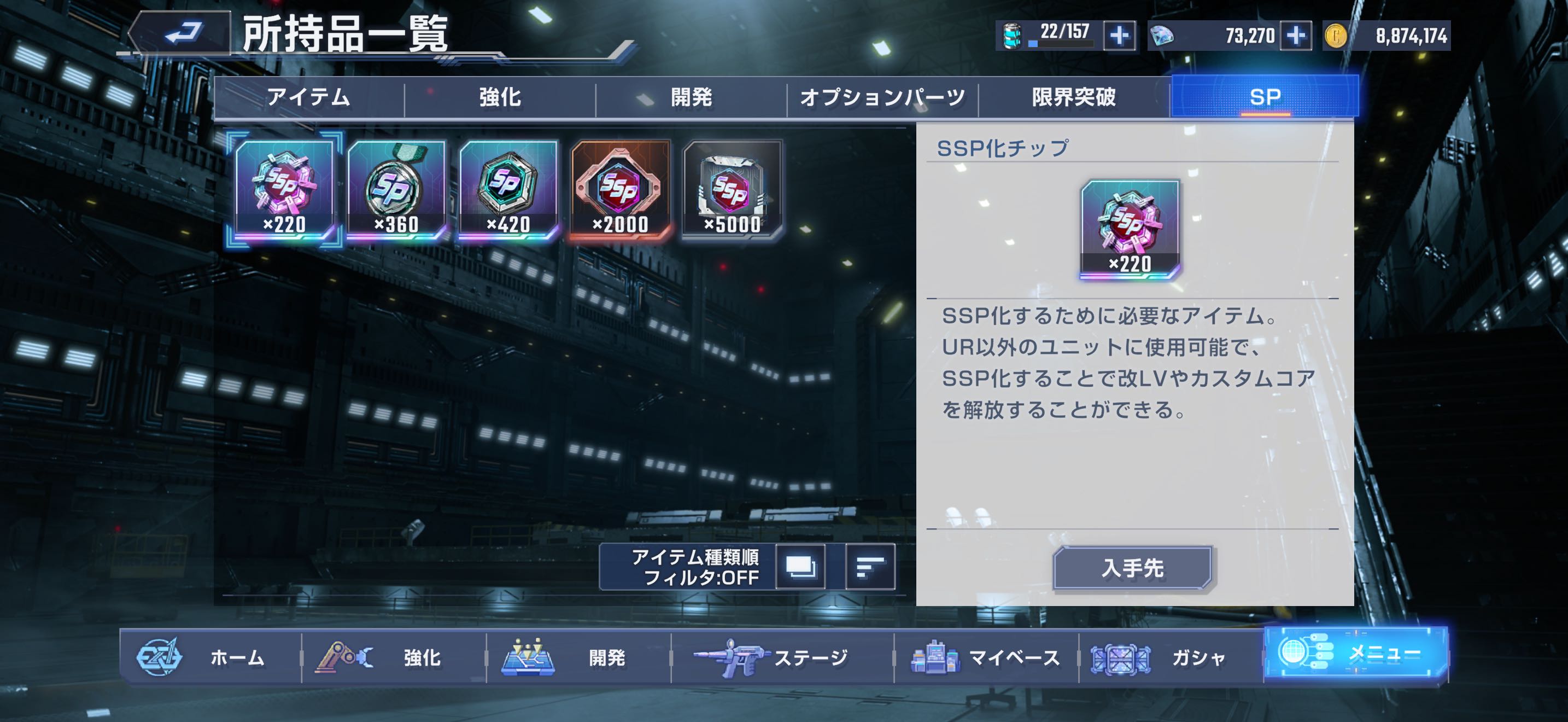Add energy with the plus beside 22/157

tap(1119, 36)
